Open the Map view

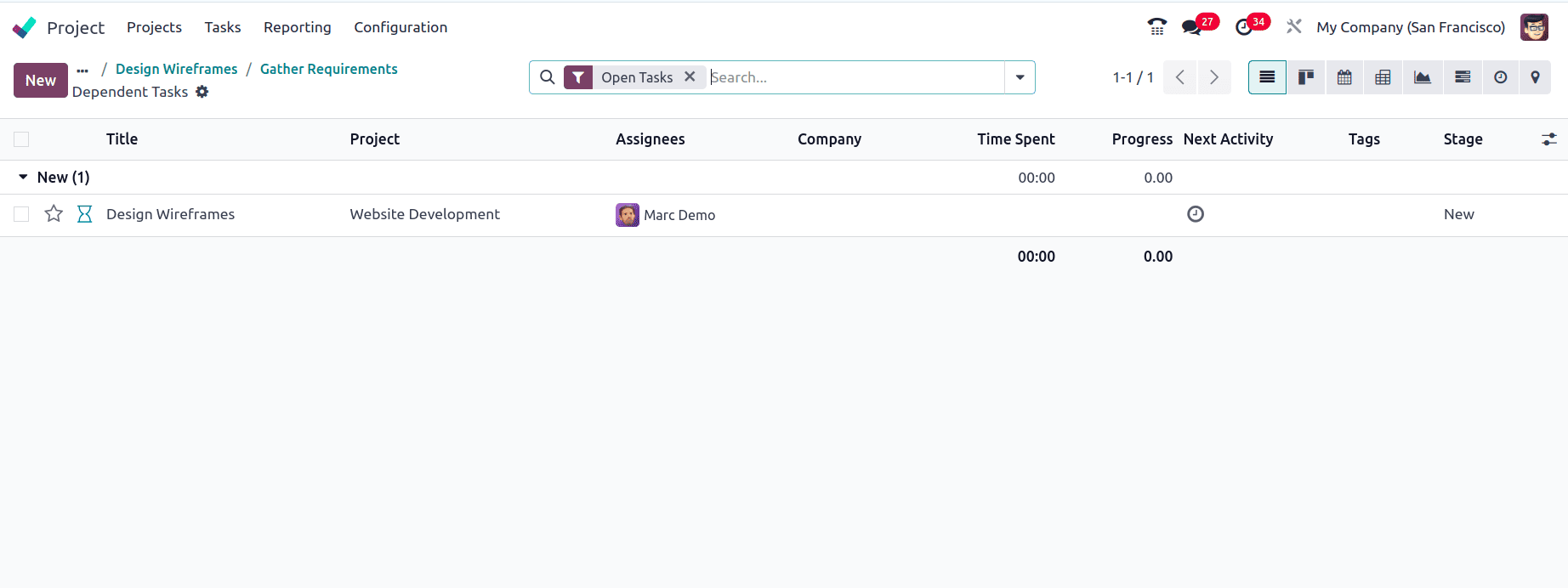click(x=1535, y=77)
